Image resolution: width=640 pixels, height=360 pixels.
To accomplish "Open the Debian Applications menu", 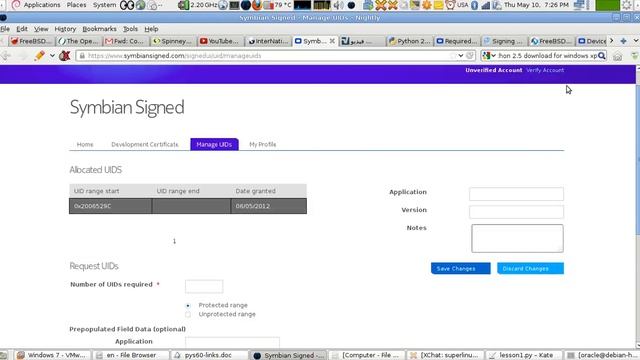I will (36, 5).
